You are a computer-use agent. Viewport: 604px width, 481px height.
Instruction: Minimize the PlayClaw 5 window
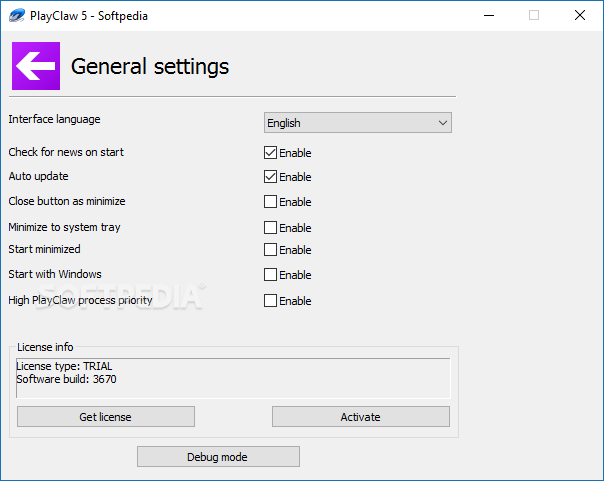489,15
